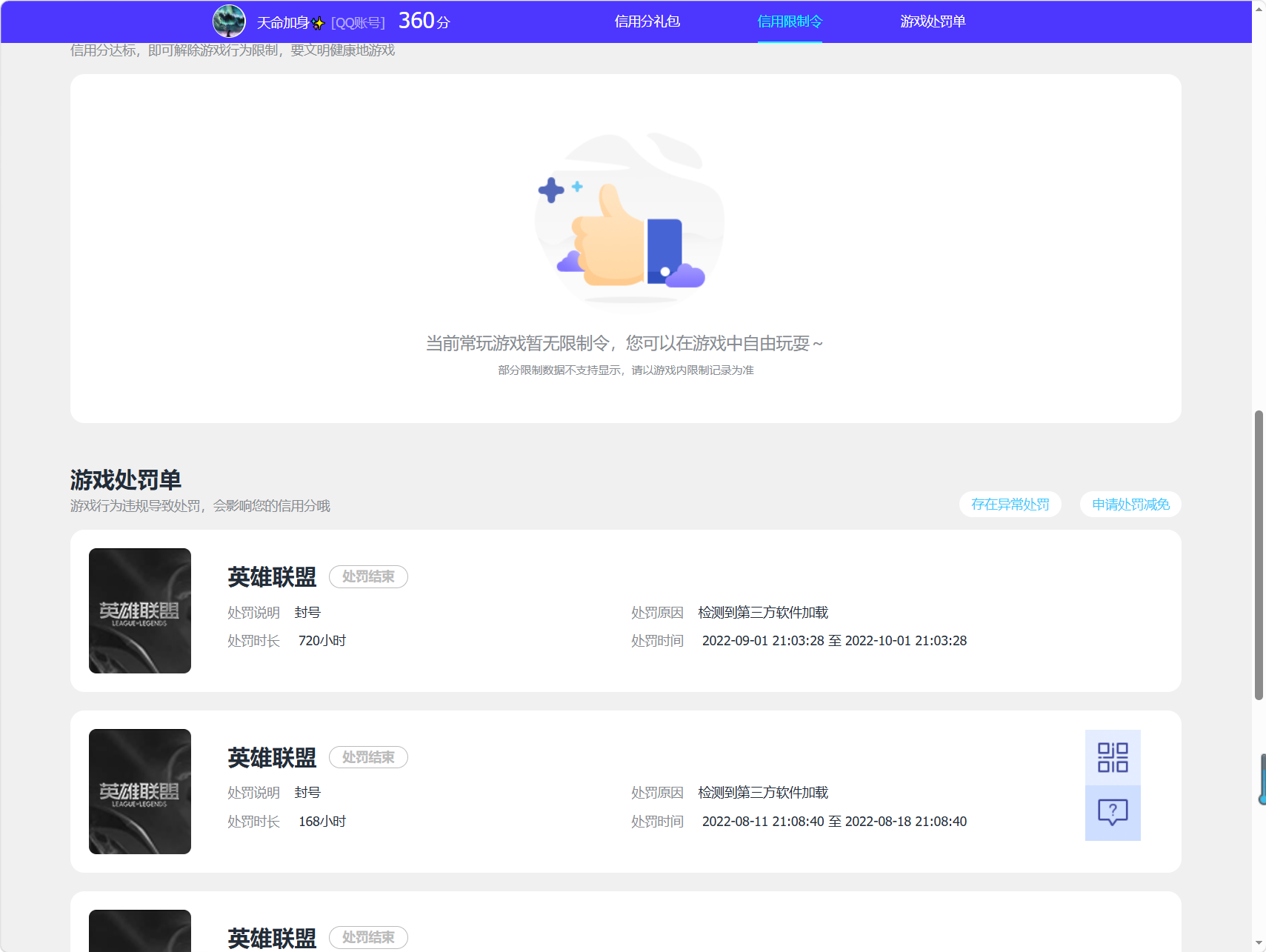Click 检测到第三方软件加载 on the 168小时 card

[763, 793]
